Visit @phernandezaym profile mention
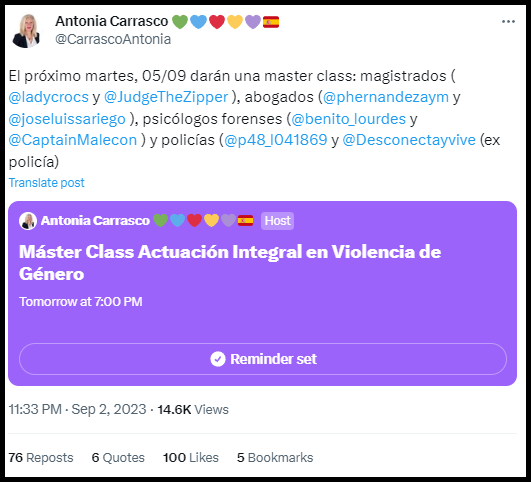 pos(386,97)
